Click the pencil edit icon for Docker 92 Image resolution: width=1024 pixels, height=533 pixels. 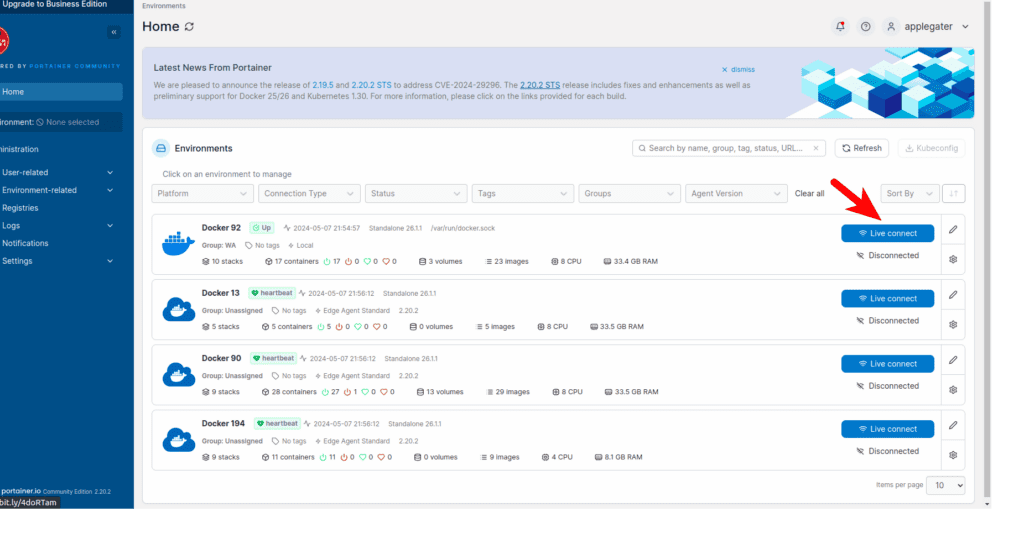(953, 230)
